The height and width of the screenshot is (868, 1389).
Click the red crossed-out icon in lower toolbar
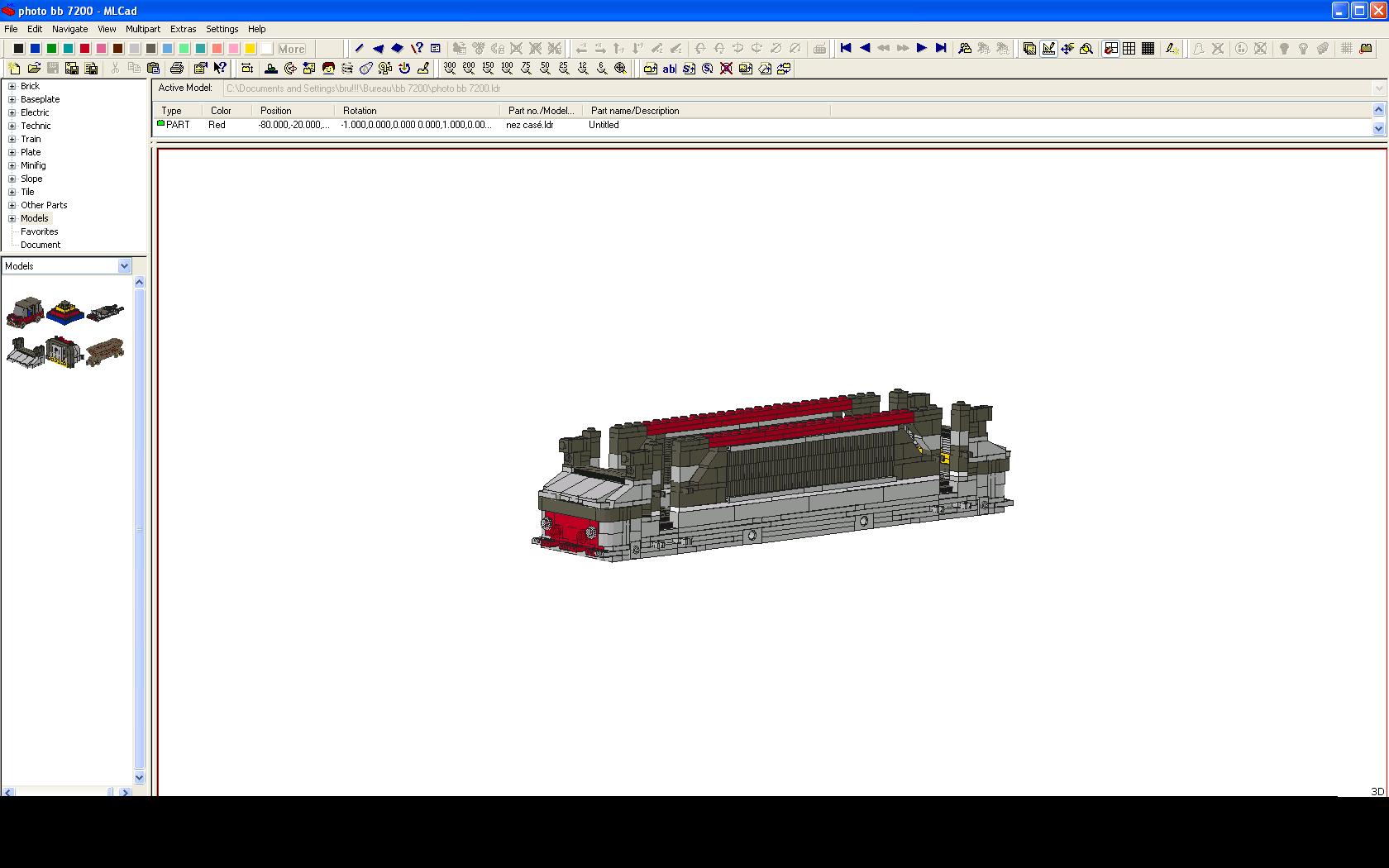point(726,69)
